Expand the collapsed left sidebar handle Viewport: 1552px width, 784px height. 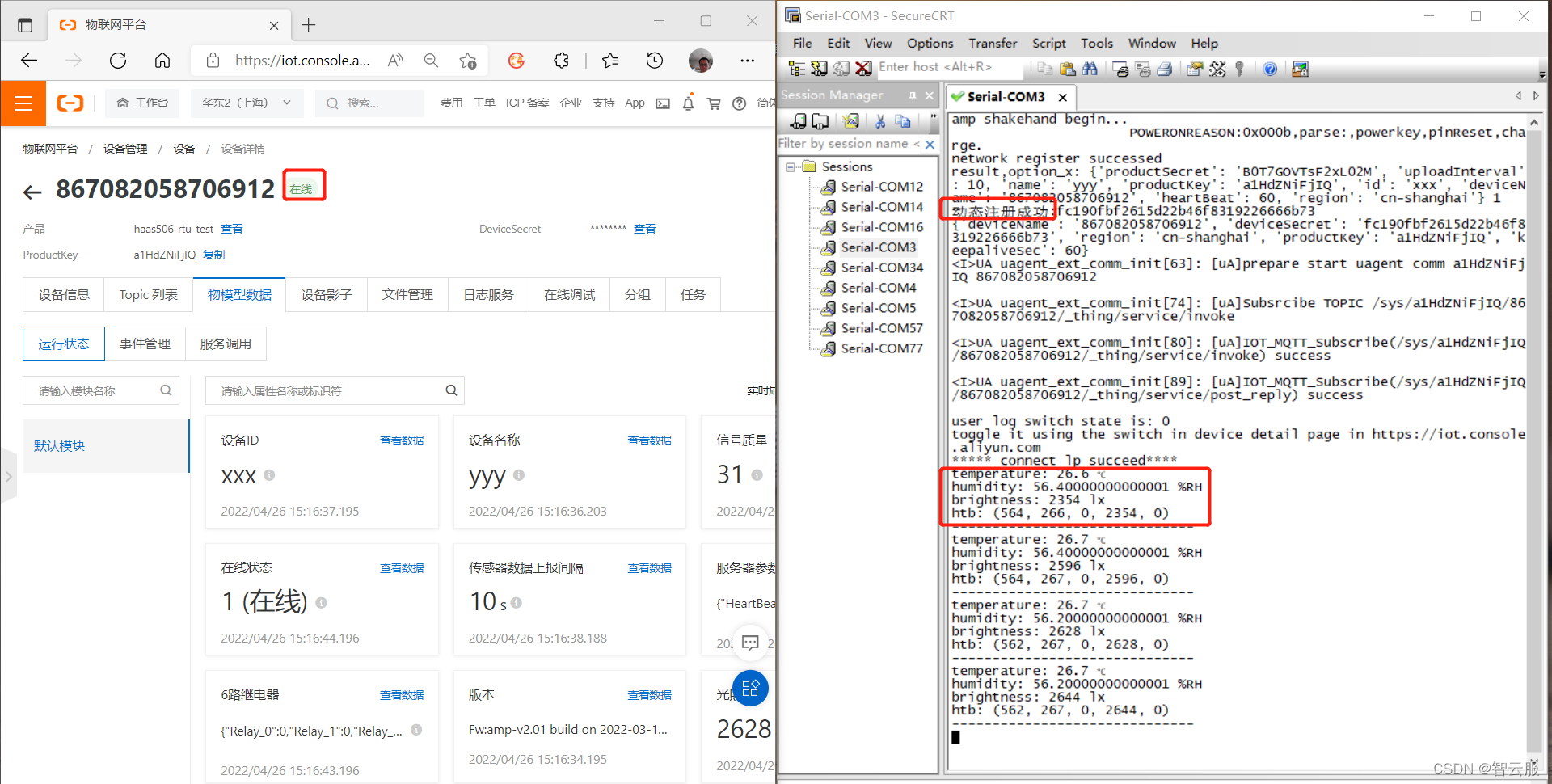pyautogui.click(x=8, y=476)
